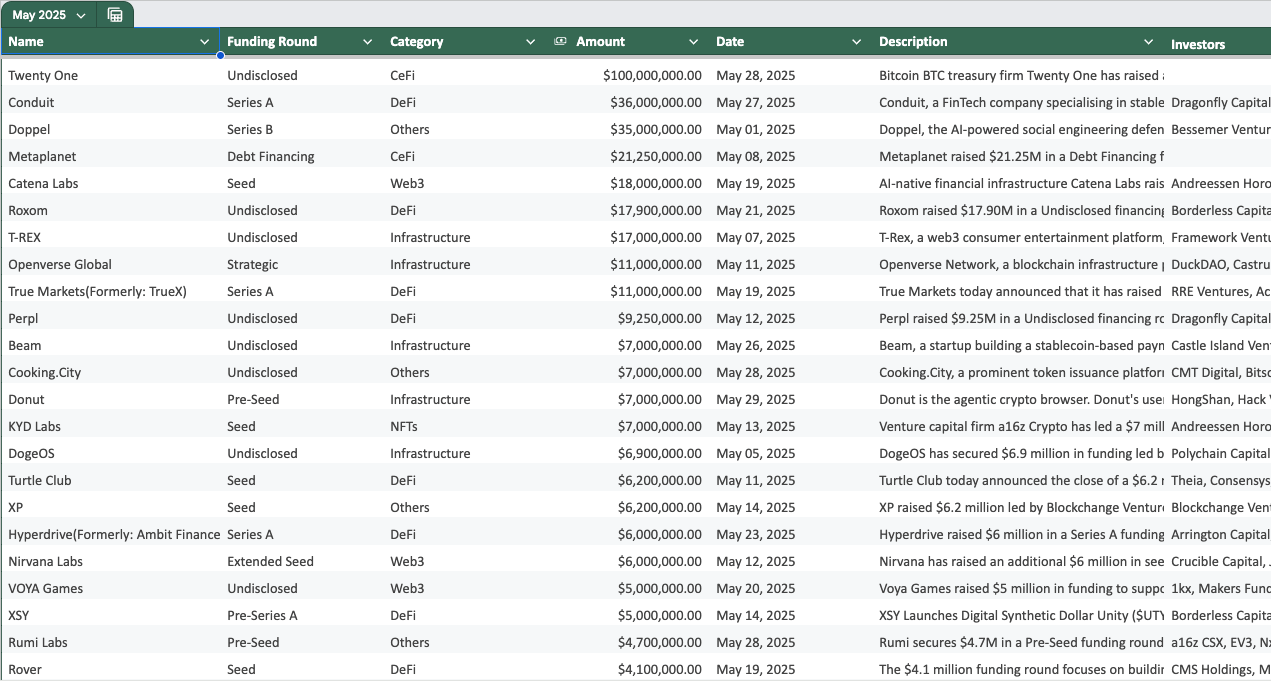Image resolution: width=1271 pixels, height=681 pixels.
Task: Select the blue selection handle under Name column
Action: click(x=220, y=55)
